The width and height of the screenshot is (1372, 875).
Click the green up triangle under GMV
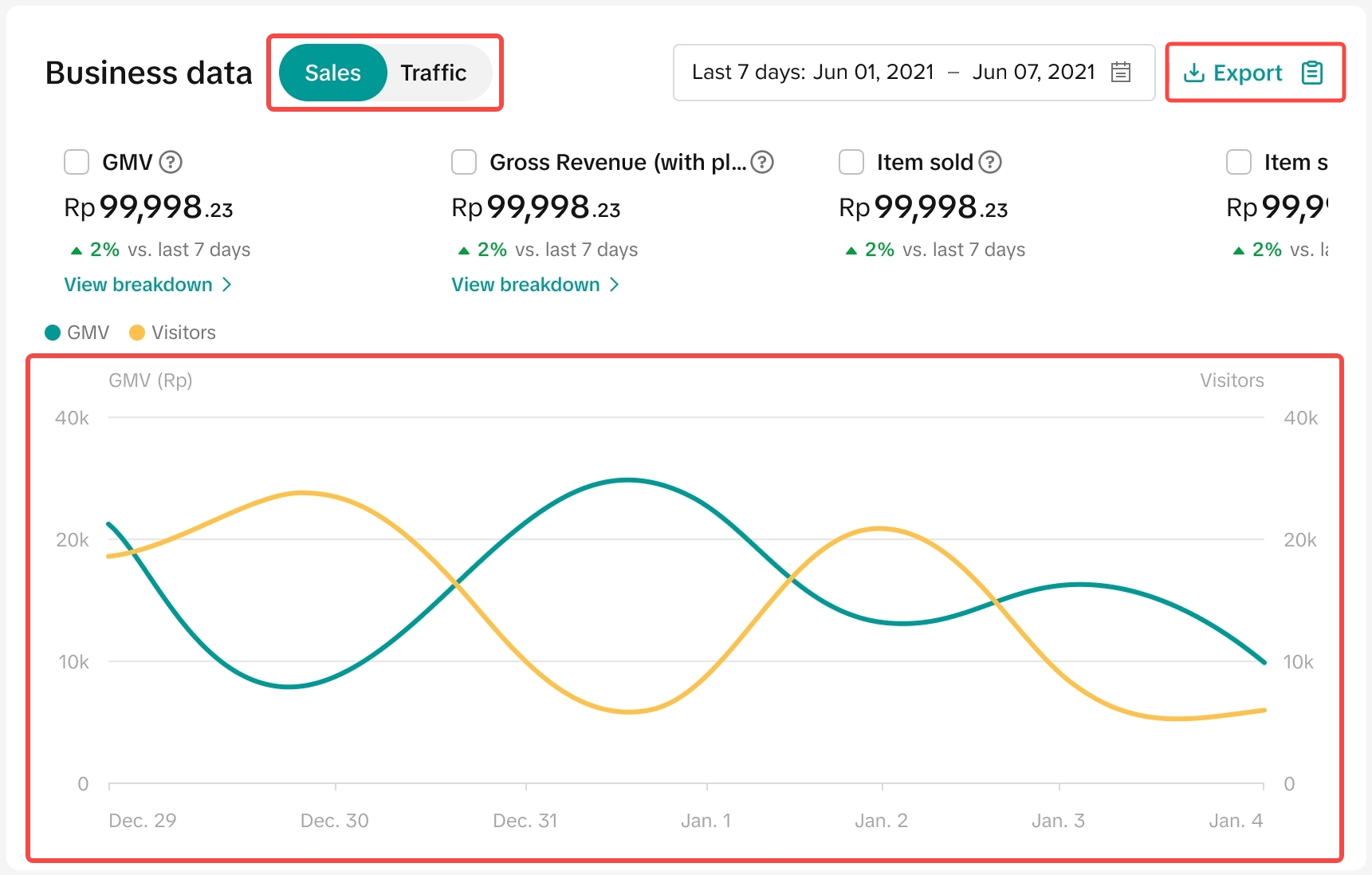(x=77, y=250)
